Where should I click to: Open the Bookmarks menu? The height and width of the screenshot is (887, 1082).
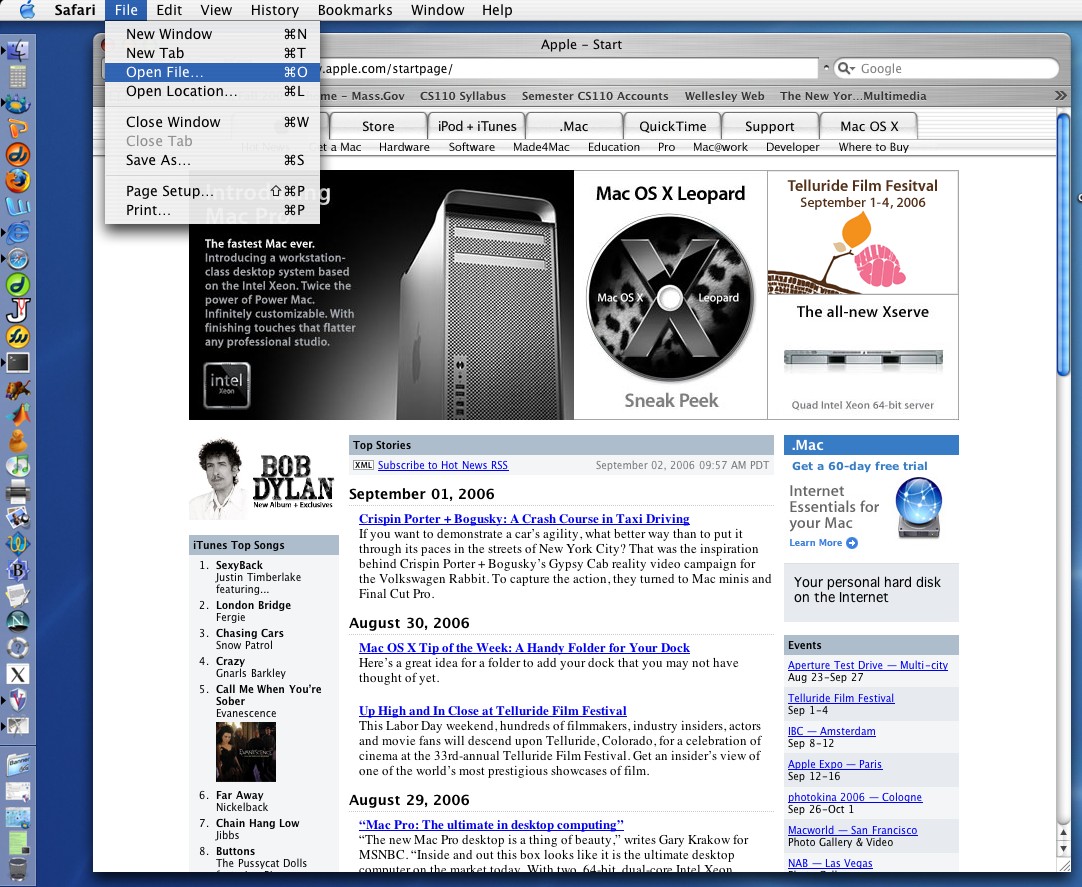coord(355,10)
